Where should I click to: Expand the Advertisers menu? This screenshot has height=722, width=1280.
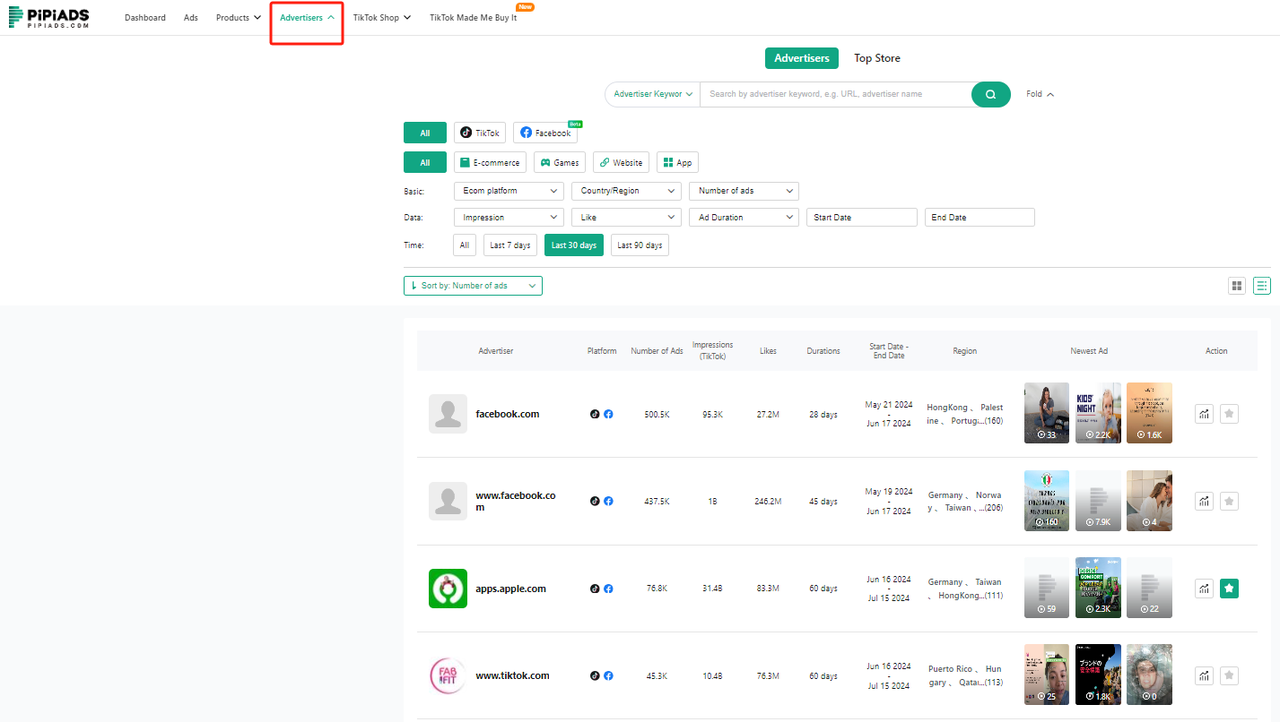click(307, 18)
